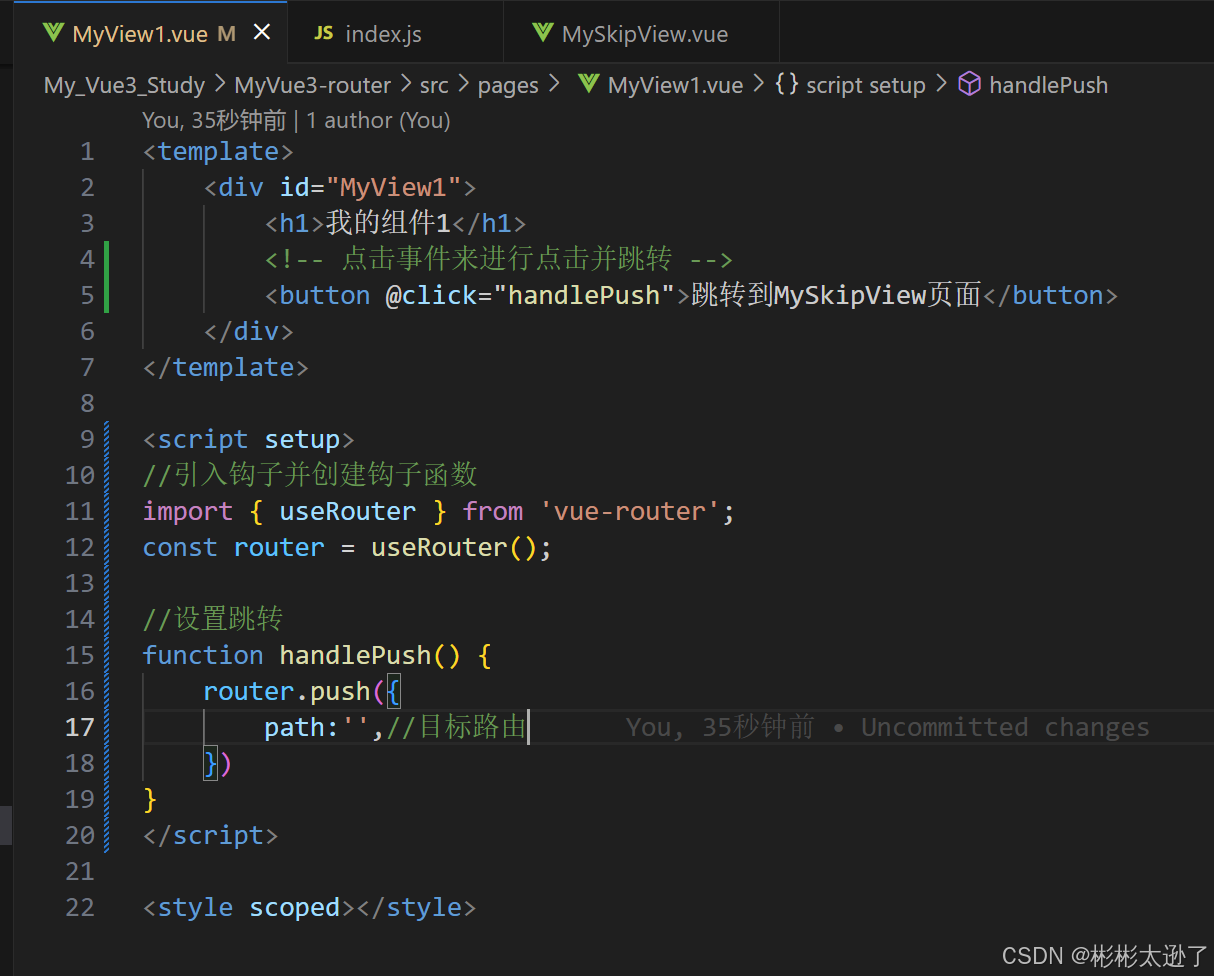Click line number 9 in the gutter
This screenshot has width=1214, height=976.
coord(87,439)
